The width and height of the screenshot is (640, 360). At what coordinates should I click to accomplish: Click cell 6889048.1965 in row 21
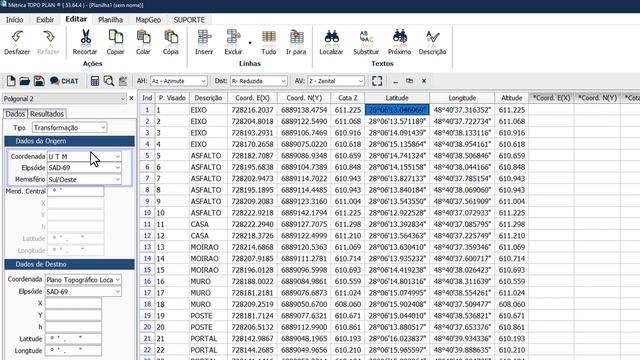point(304,338)
